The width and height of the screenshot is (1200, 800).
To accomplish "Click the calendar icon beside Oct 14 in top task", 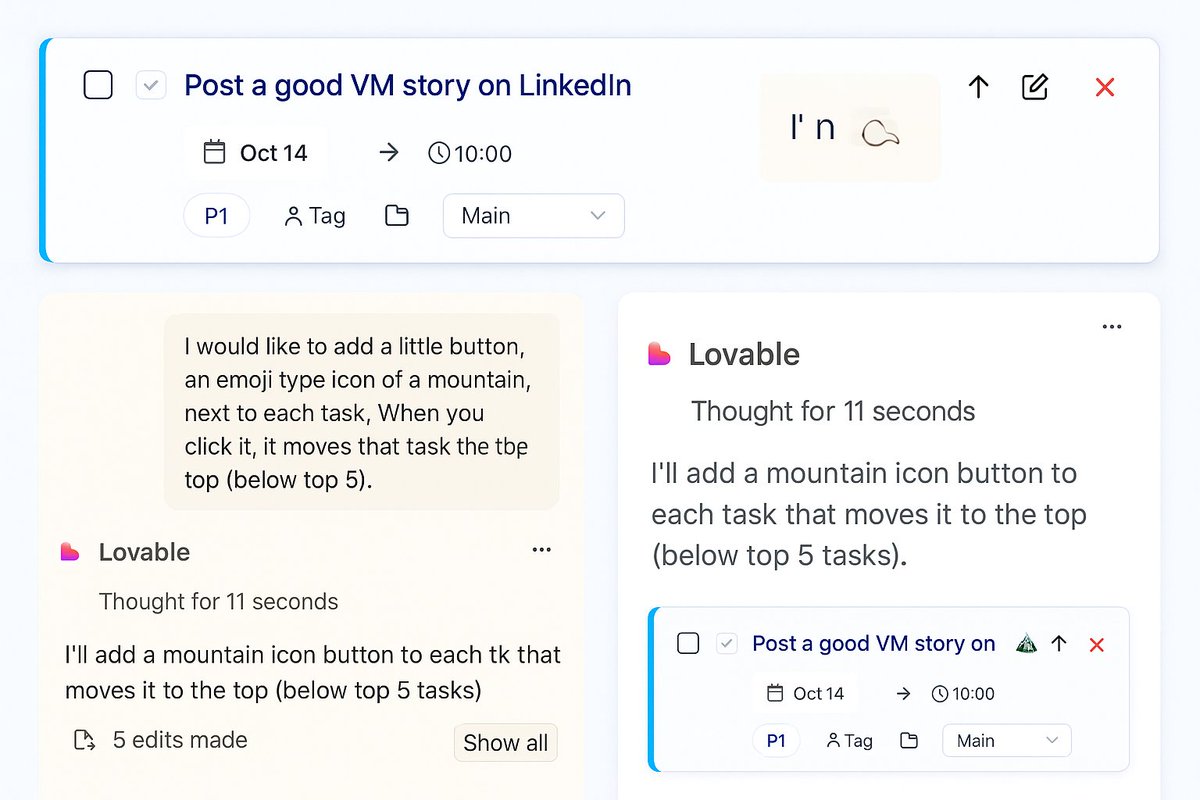I will point(214,153).
